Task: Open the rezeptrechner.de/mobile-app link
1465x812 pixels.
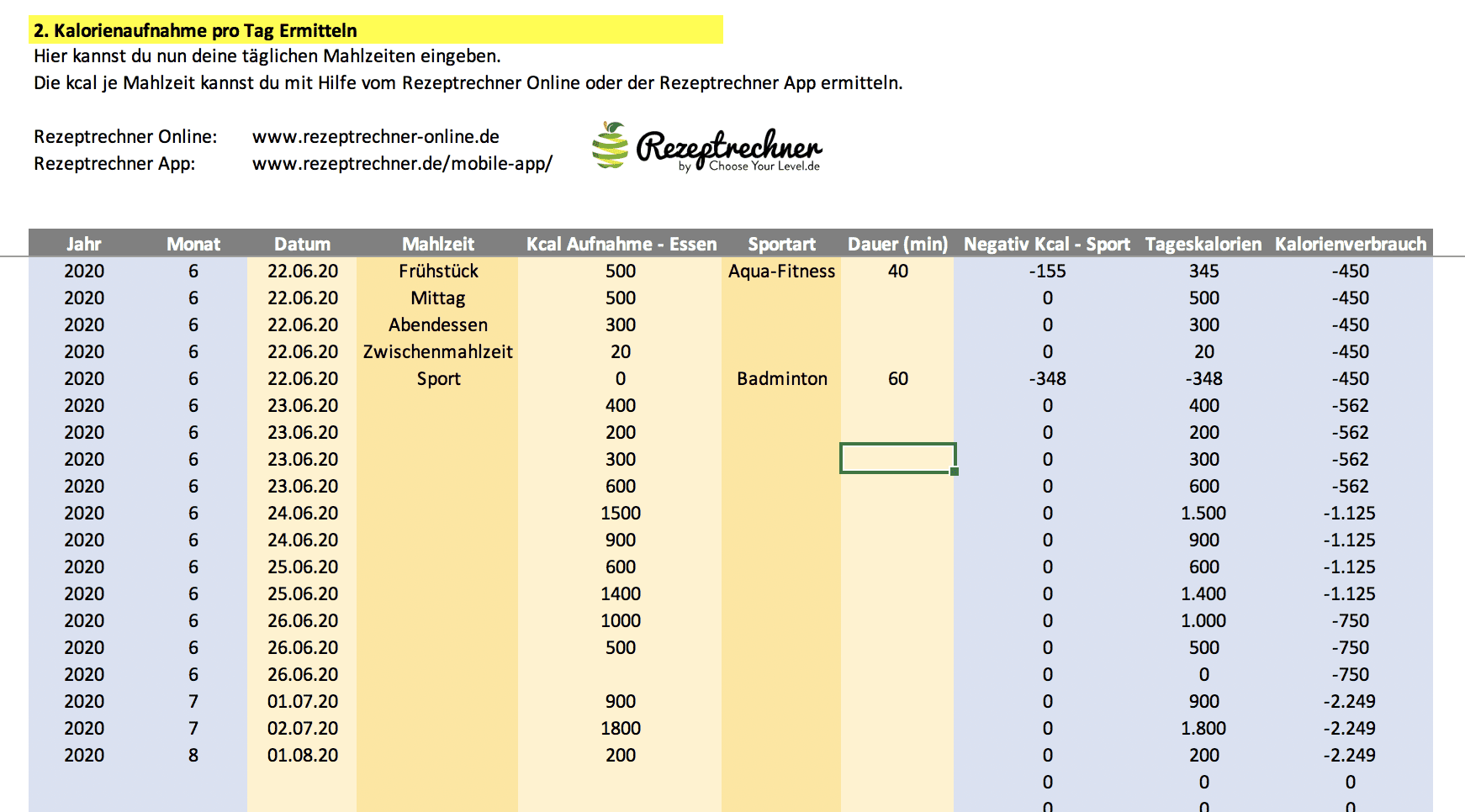Action: 402,164
